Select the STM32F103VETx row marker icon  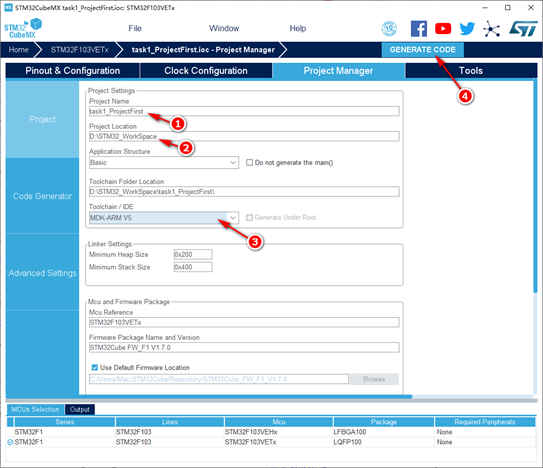10,442
